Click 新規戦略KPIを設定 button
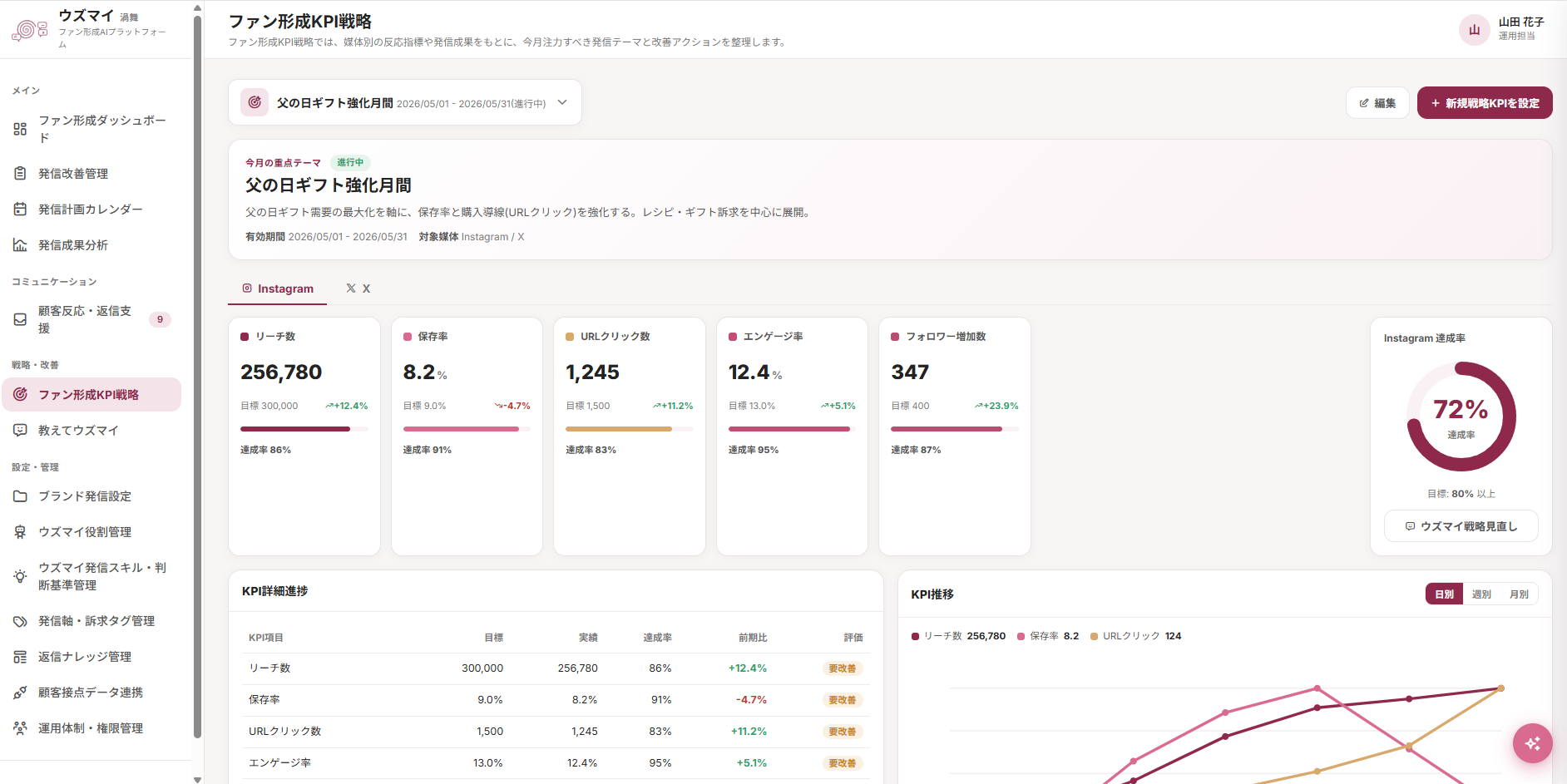 pos(1485,103)
